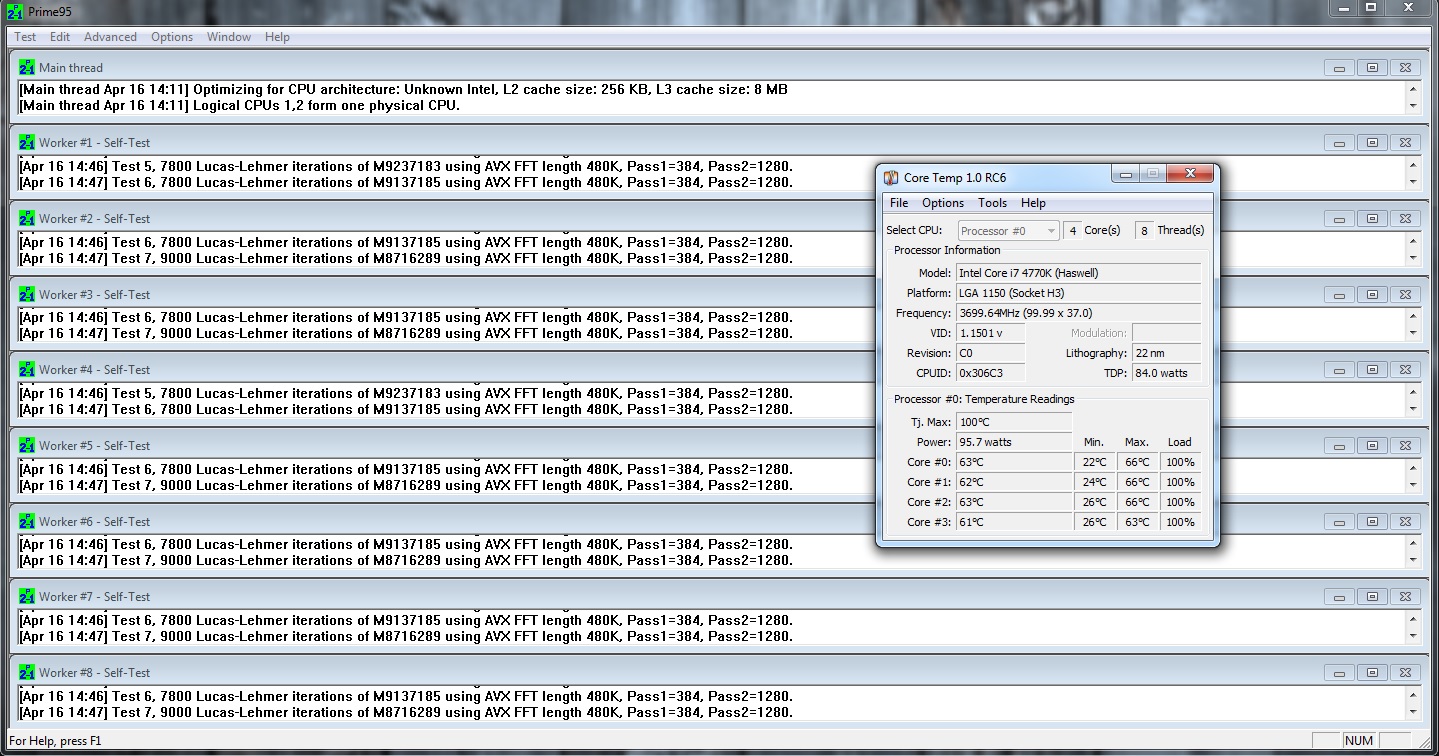This screenshot has height=756, width=1439.
Task: Maximize the Main thread child window
Action: tap(1372, 68)
